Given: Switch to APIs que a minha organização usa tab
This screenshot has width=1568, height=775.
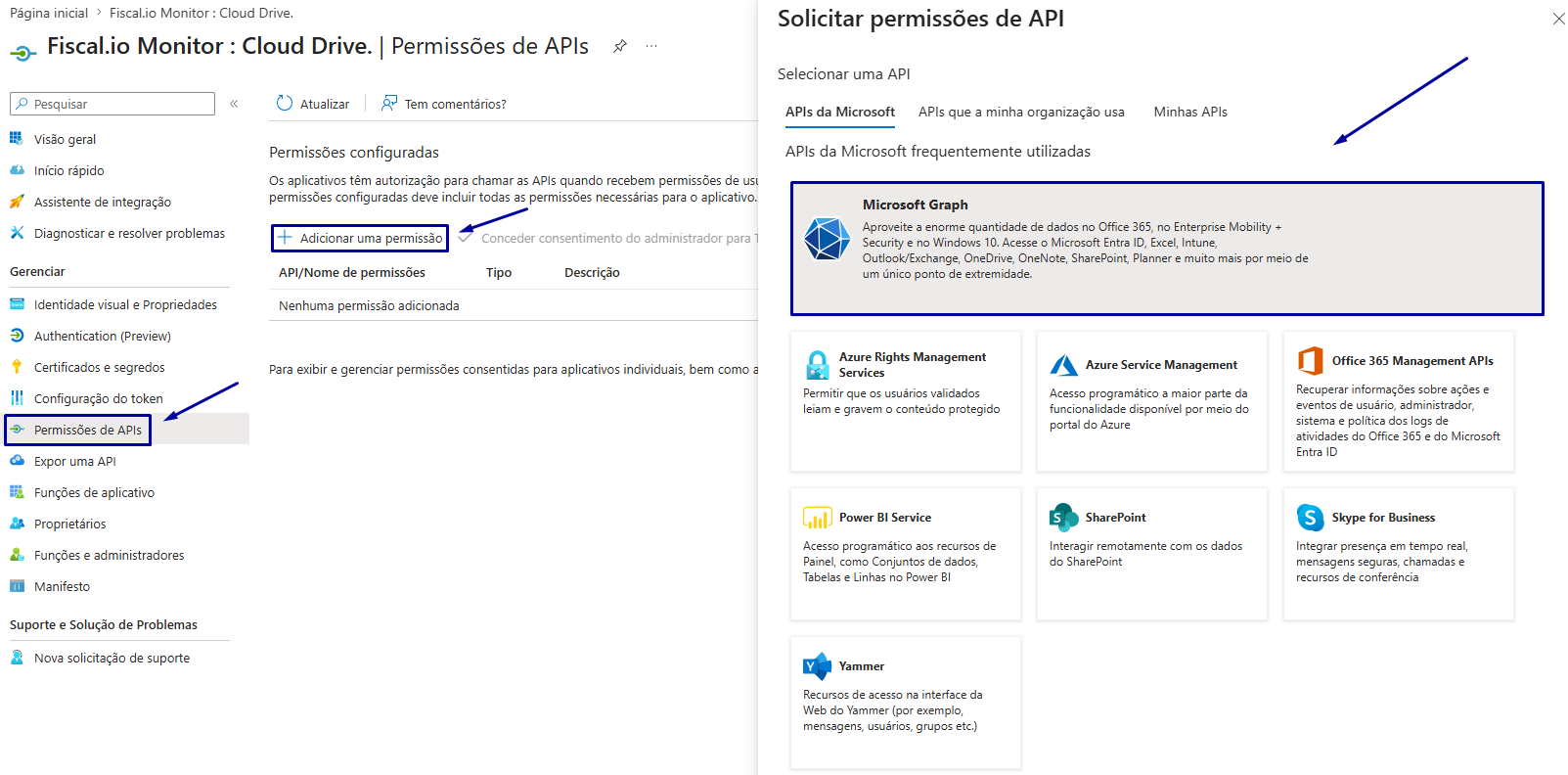Looking at the screenshot, I should point(1021,112).
